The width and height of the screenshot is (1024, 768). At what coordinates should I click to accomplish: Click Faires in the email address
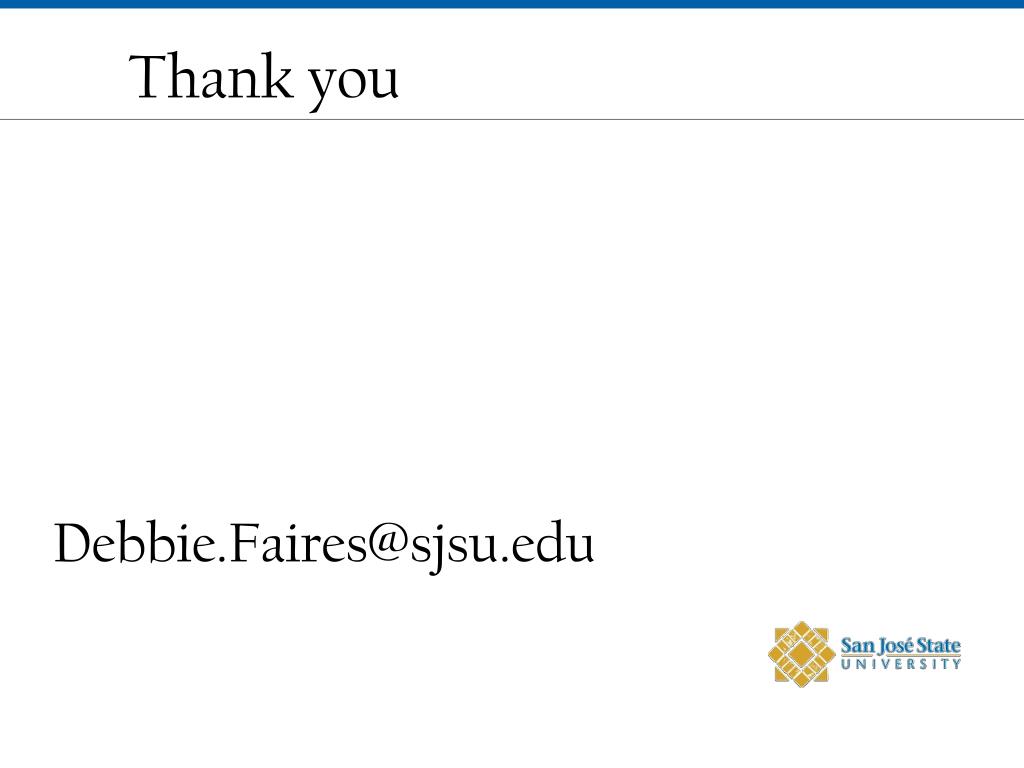[298, 543]
